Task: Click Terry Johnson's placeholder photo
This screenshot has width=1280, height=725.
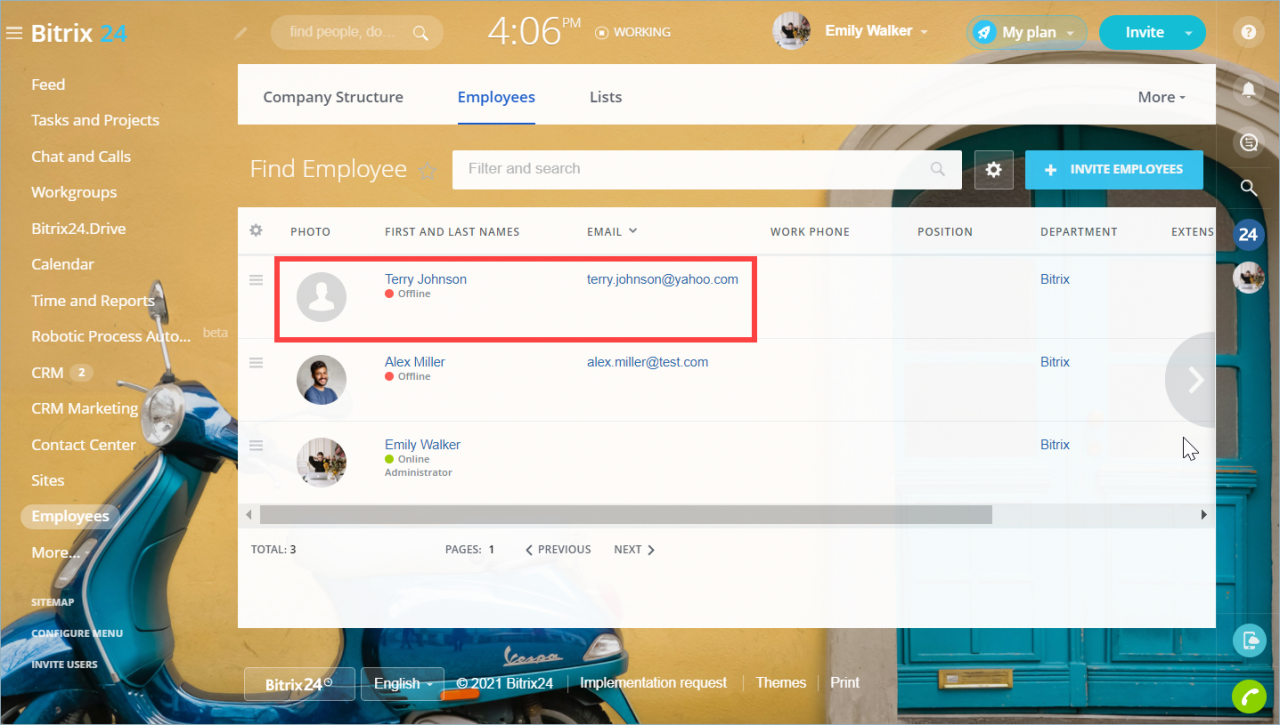Action: tap(322, 297)
